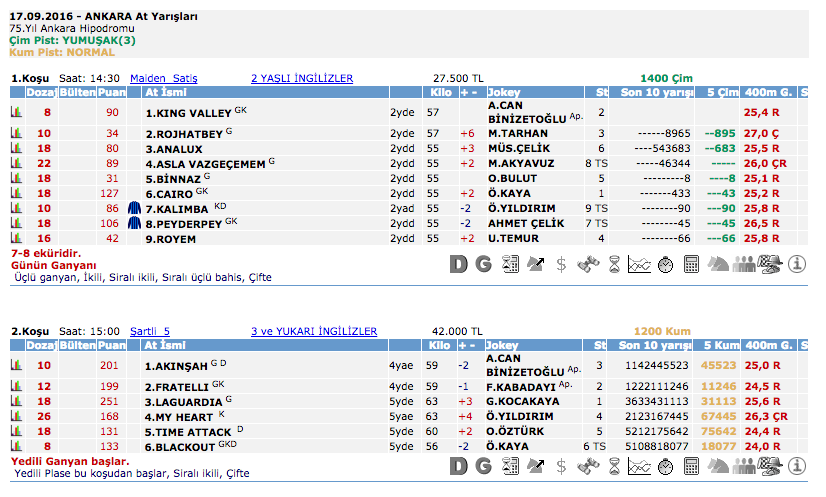Click the D icon under race 2

point(459,466)
